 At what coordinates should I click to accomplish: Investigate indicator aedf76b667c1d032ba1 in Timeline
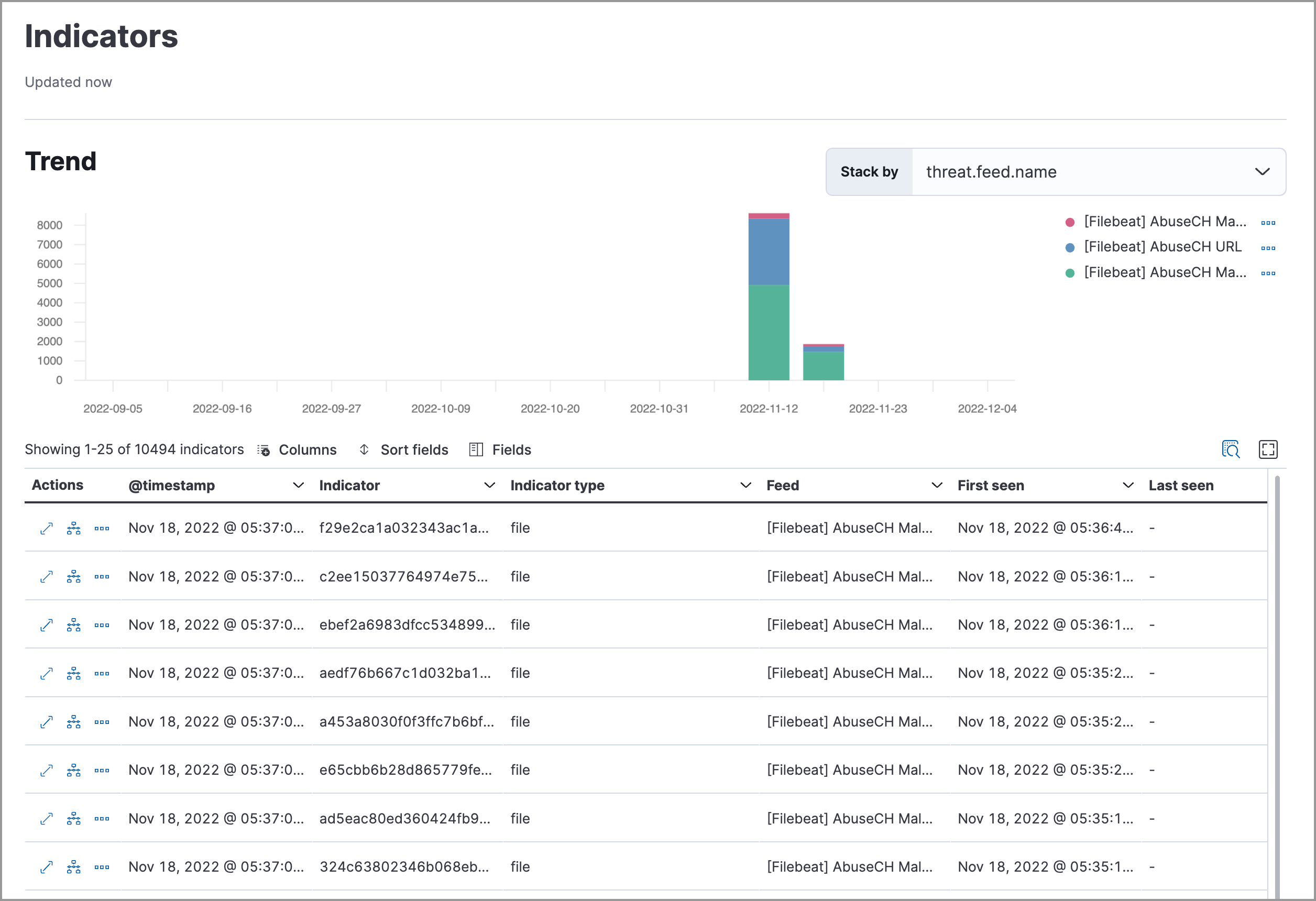coord(74,673)
